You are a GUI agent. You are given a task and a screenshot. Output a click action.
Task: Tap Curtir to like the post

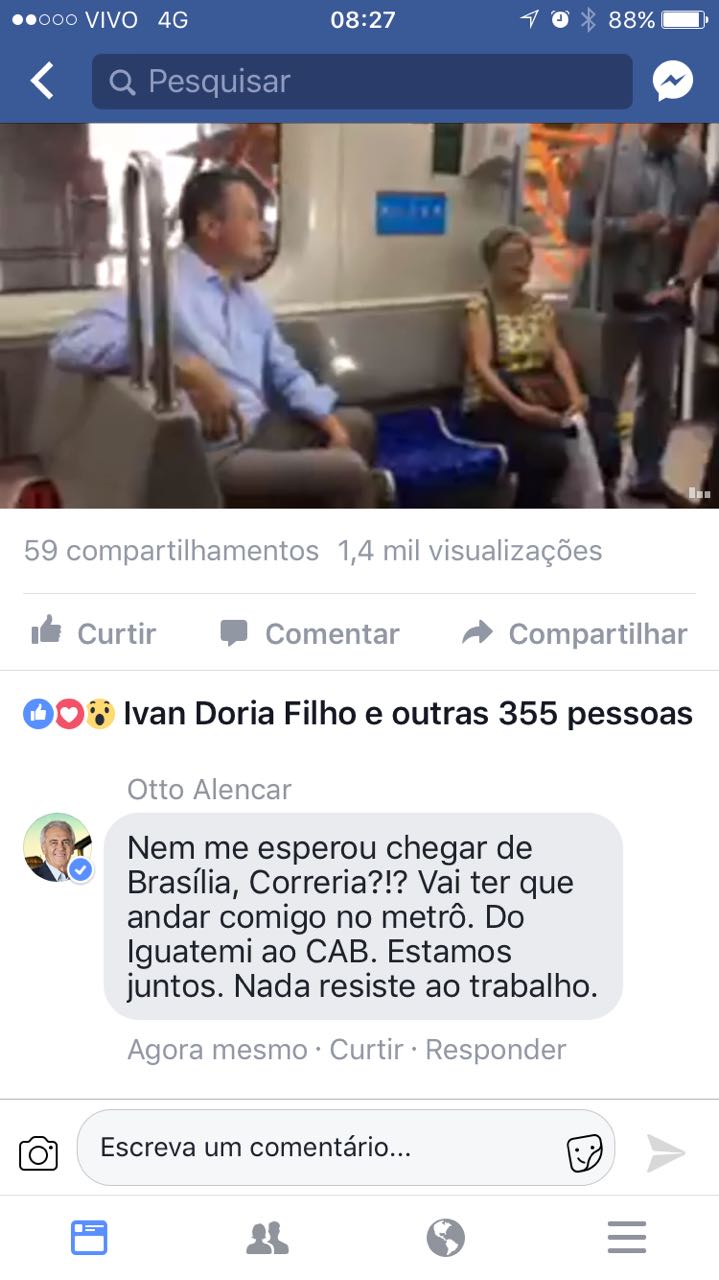[93, 633]
